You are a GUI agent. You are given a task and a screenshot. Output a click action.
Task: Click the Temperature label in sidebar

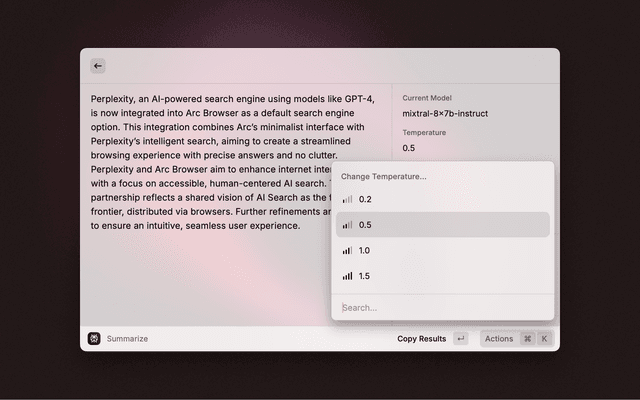click(424, 133)
